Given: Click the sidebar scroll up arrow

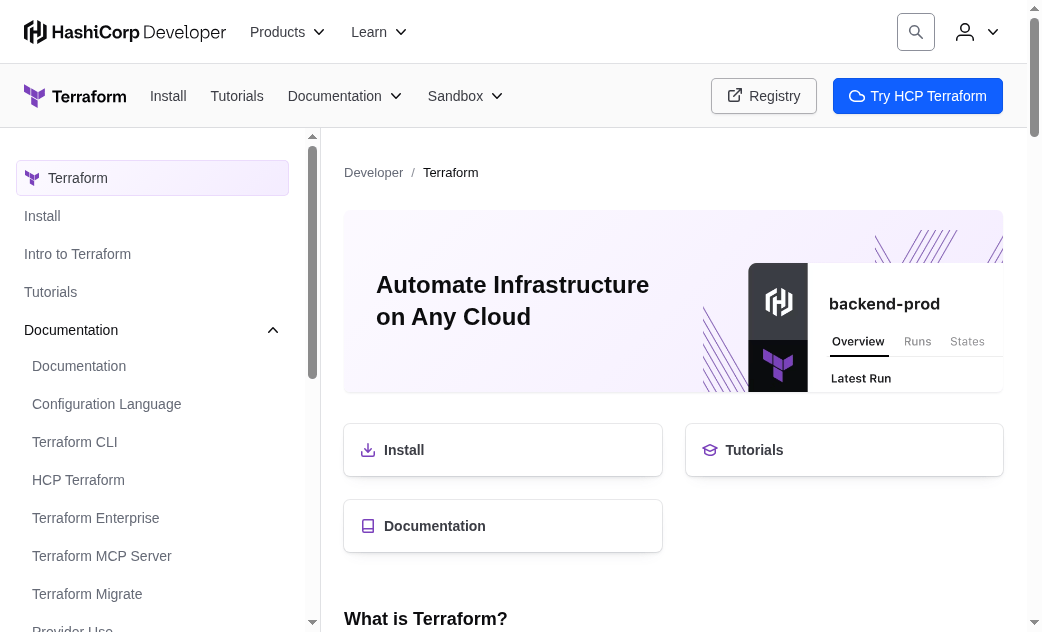Looking at the screenshot, I should 312,137.
